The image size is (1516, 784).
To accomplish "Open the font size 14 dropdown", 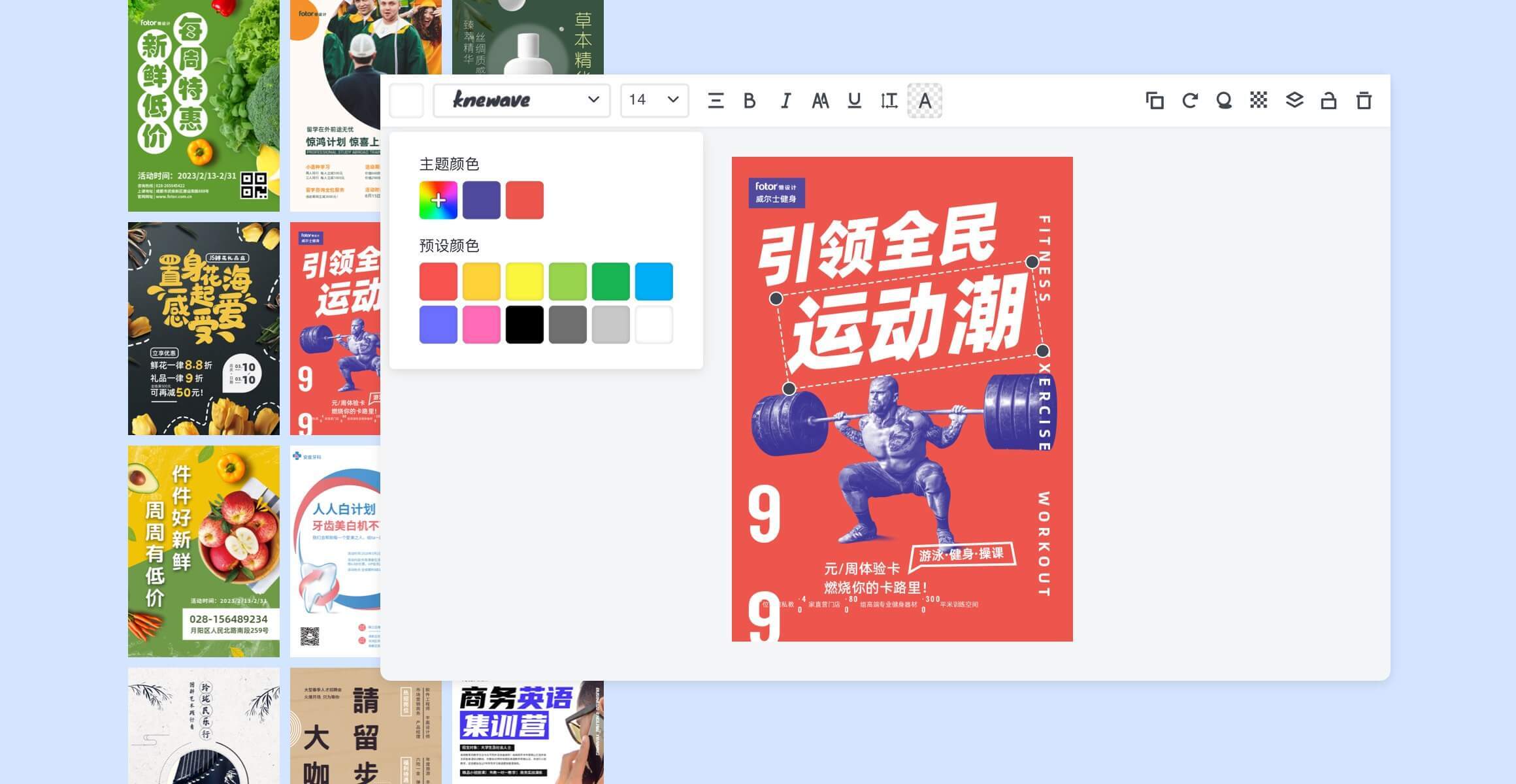I will click(x=653, y=100).
